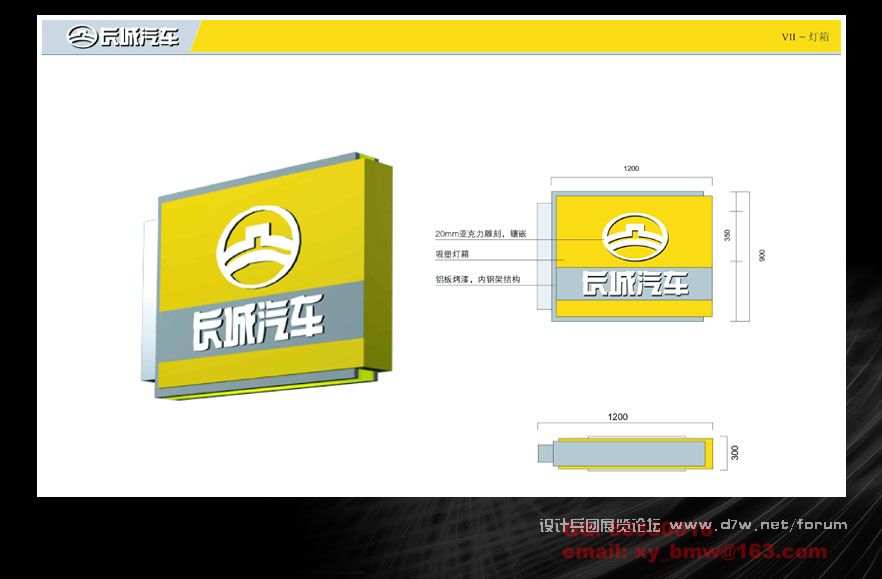Click the Great Wall logo in the header bar
The height and width of the screenshot is (579, 882).
pos(123,37)
